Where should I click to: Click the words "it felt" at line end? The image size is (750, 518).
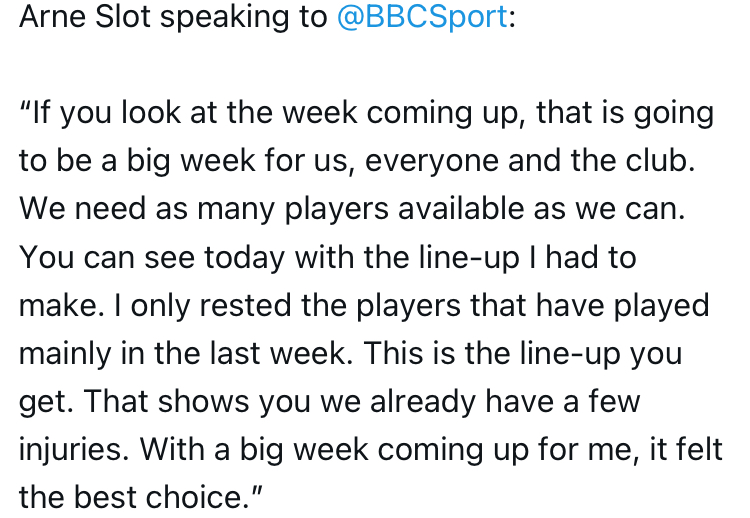point(688,449)
